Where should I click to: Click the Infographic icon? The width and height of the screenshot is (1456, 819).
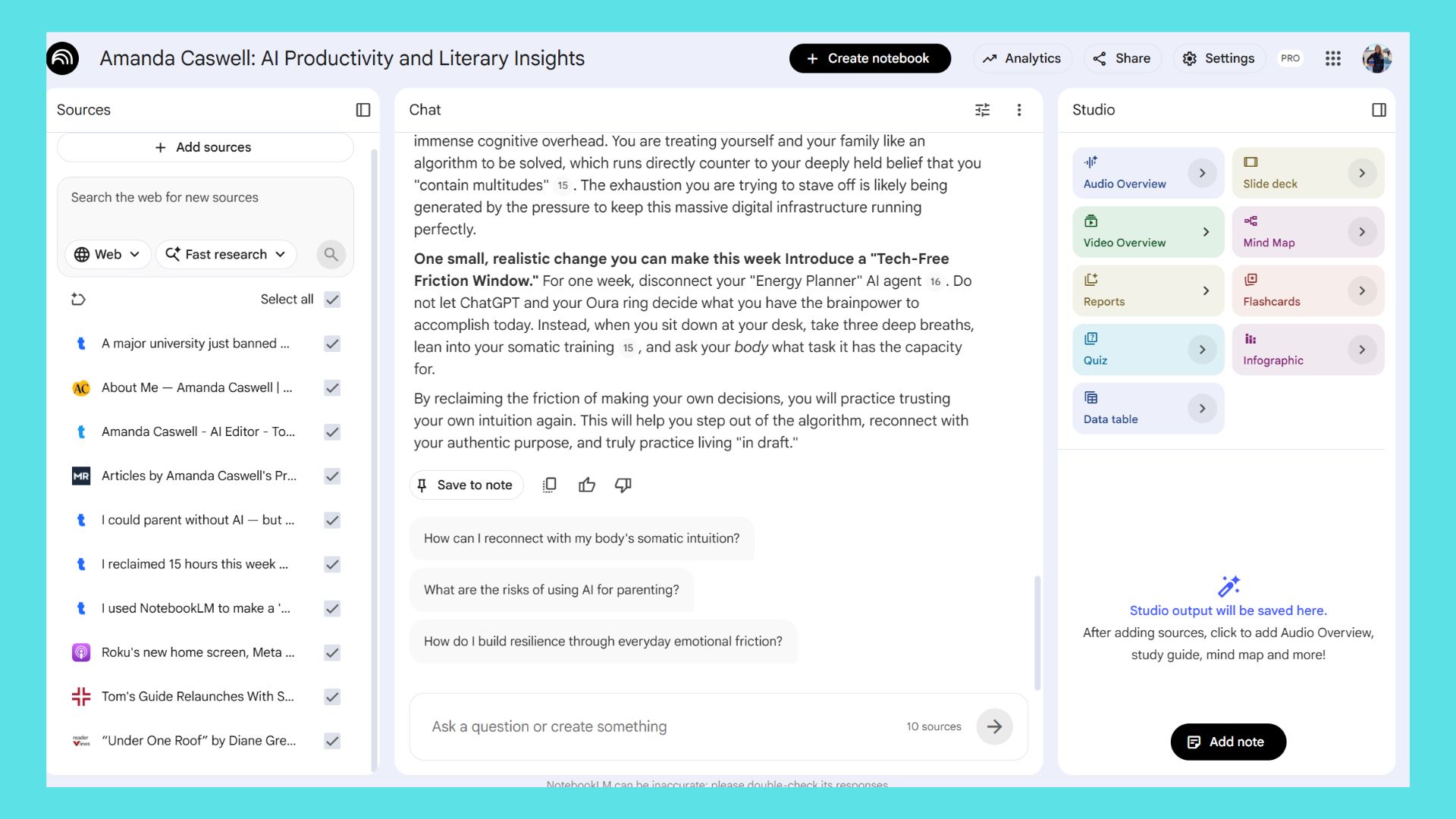coord(1250,338)
